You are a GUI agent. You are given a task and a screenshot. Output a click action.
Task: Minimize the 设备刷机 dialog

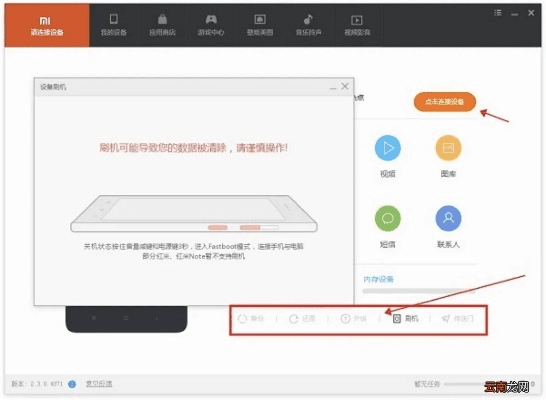tap(333, 88)
